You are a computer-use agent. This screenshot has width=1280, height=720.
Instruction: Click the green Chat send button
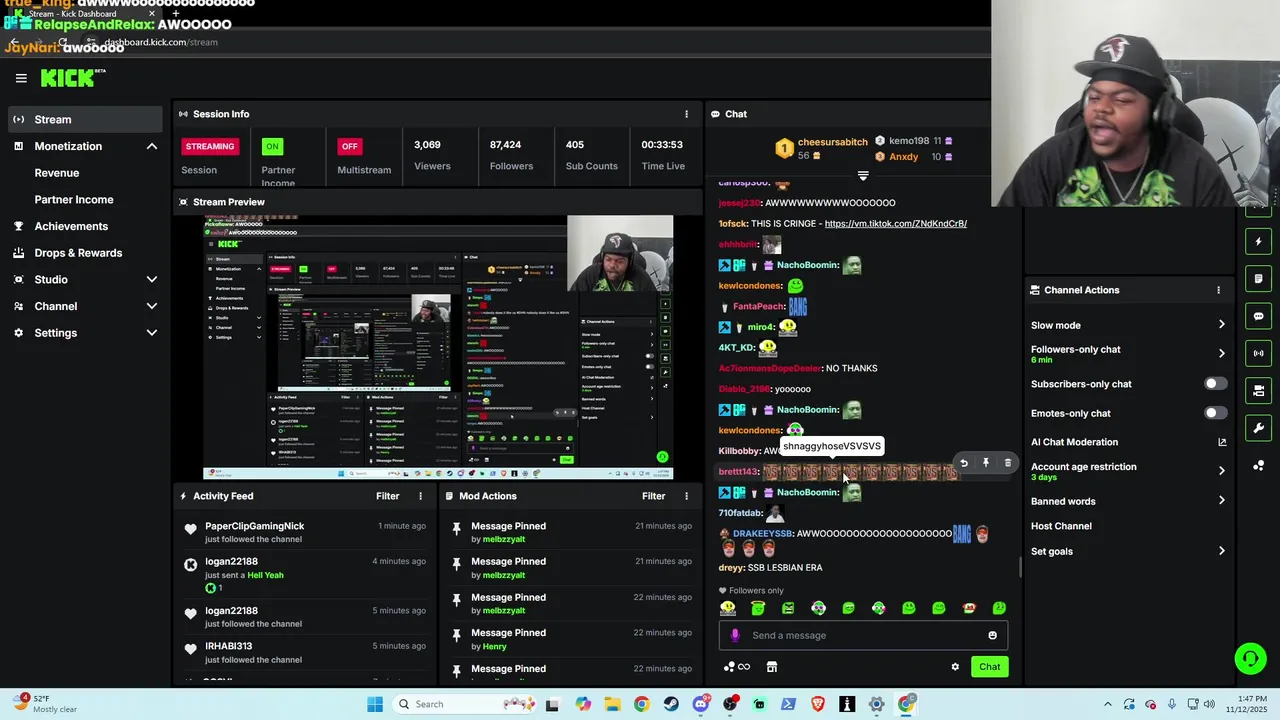pyautogui.click(x=989, y=667)
